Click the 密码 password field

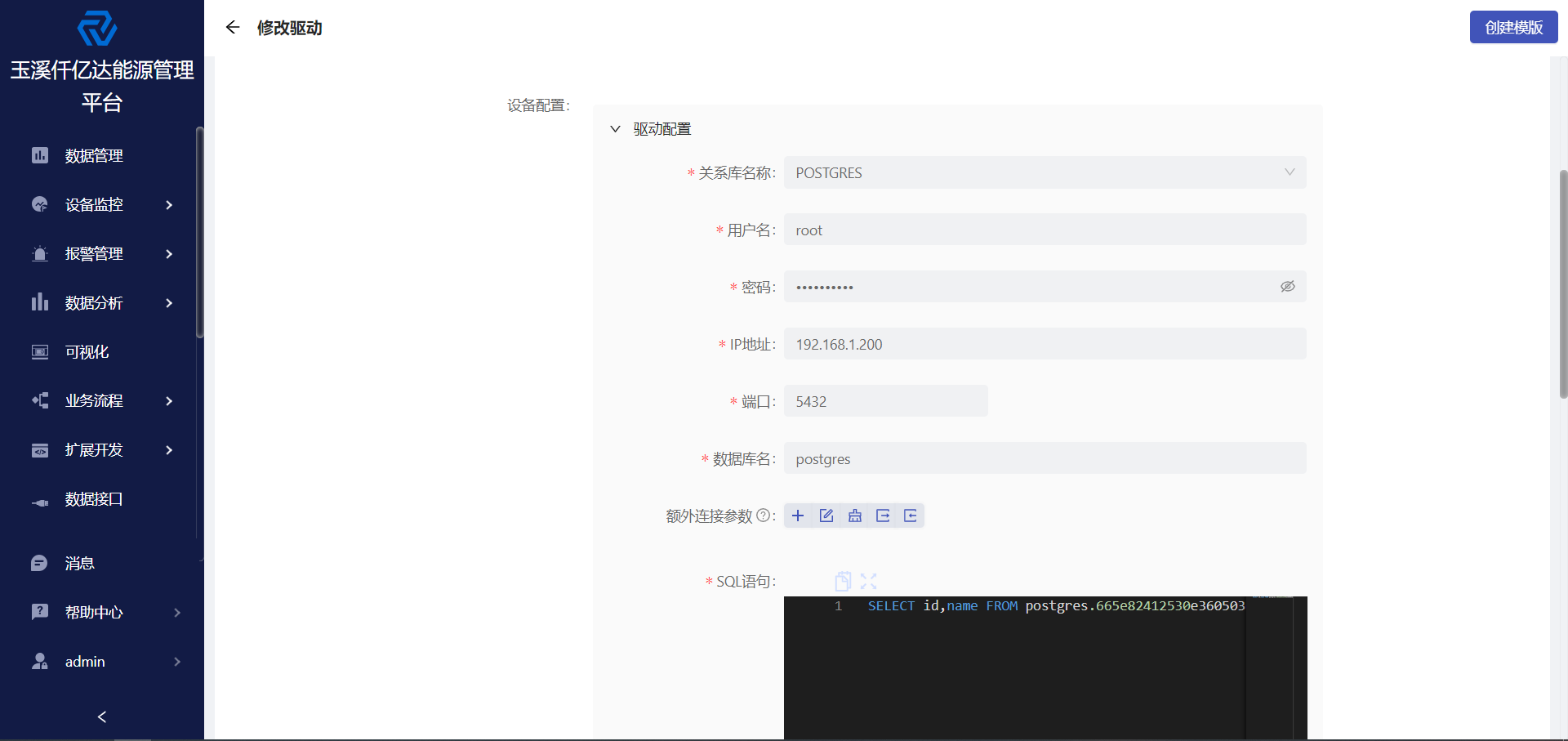click(x=1045, y=287)
